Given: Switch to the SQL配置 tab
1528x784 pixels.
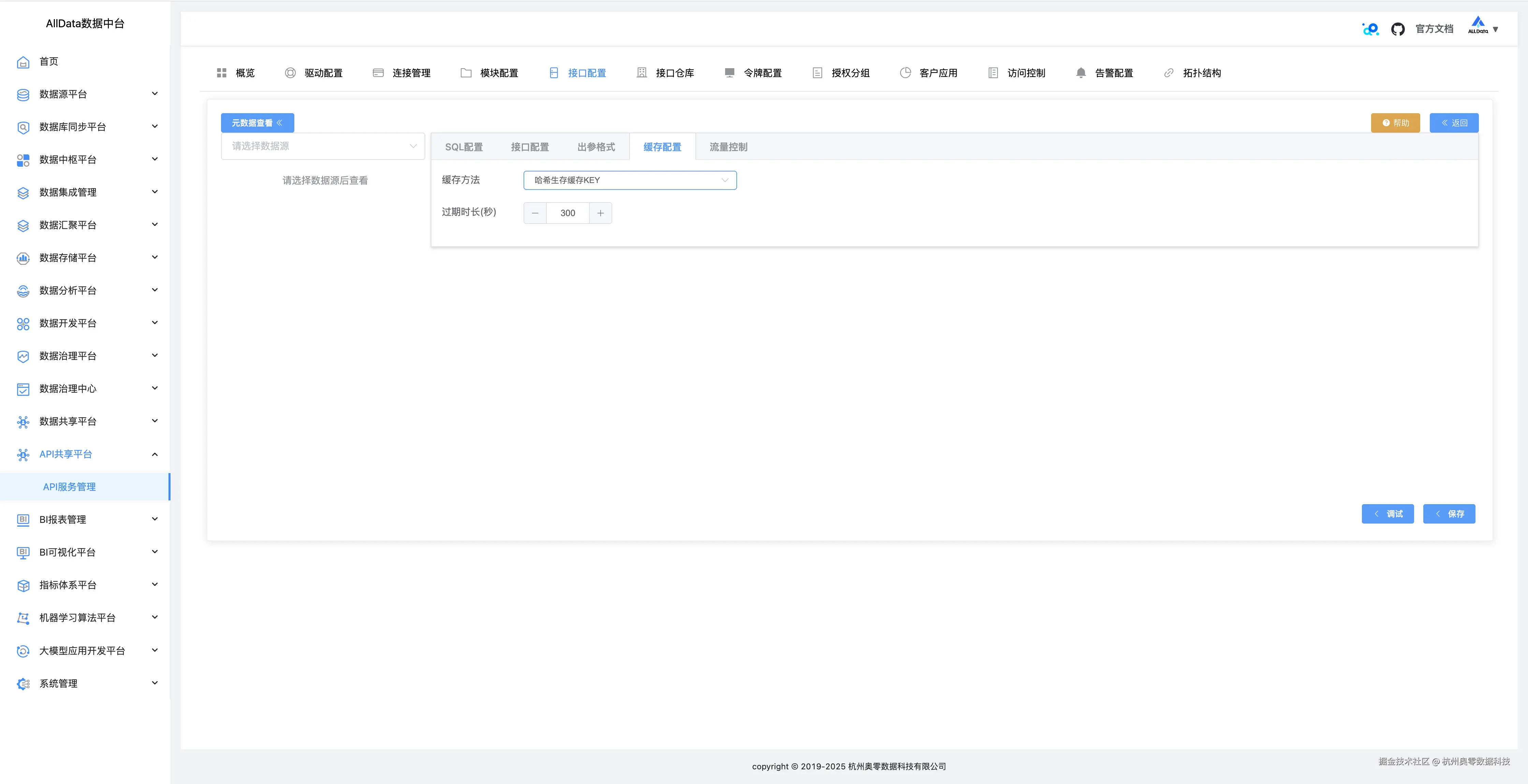Looking at the screenshot, I should (463, 147).
